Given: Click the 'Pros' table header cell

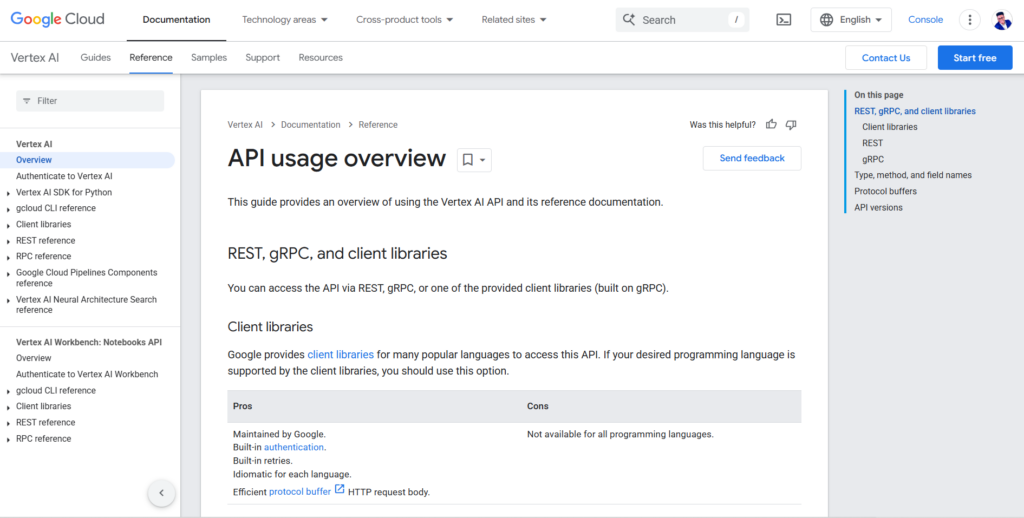Looking at the screenshot, I should [x=374, y=406].
